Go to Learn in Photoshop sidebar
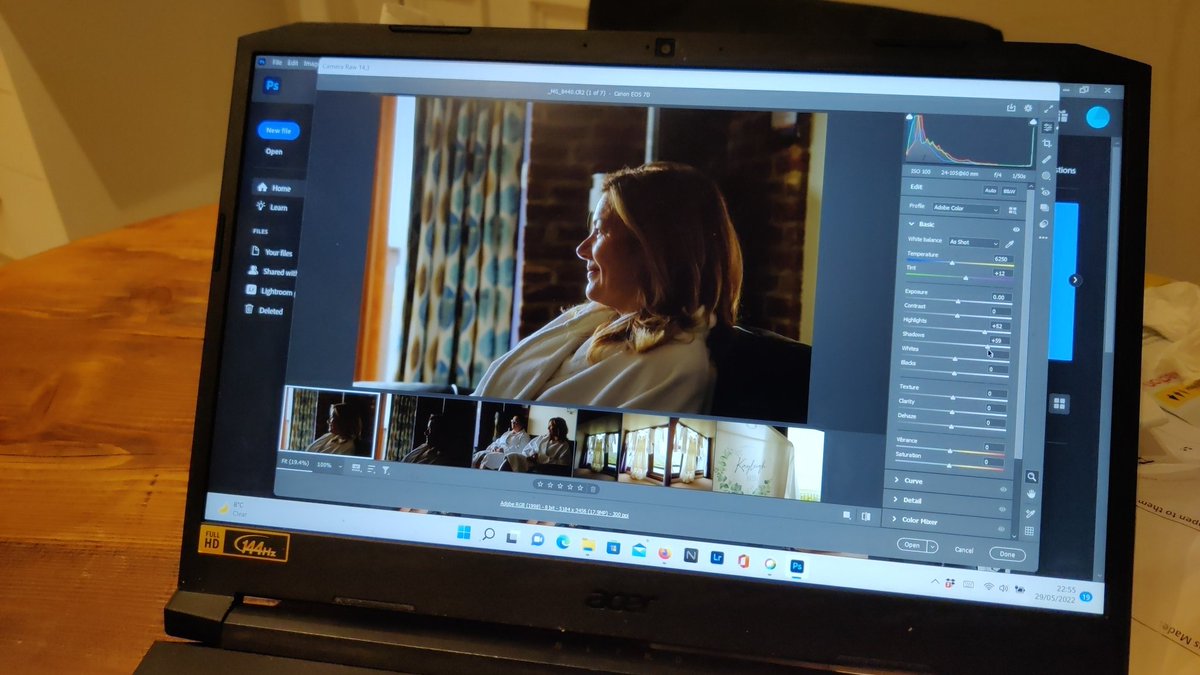This screenshot has width=1200, height=675. pos(272,207)
